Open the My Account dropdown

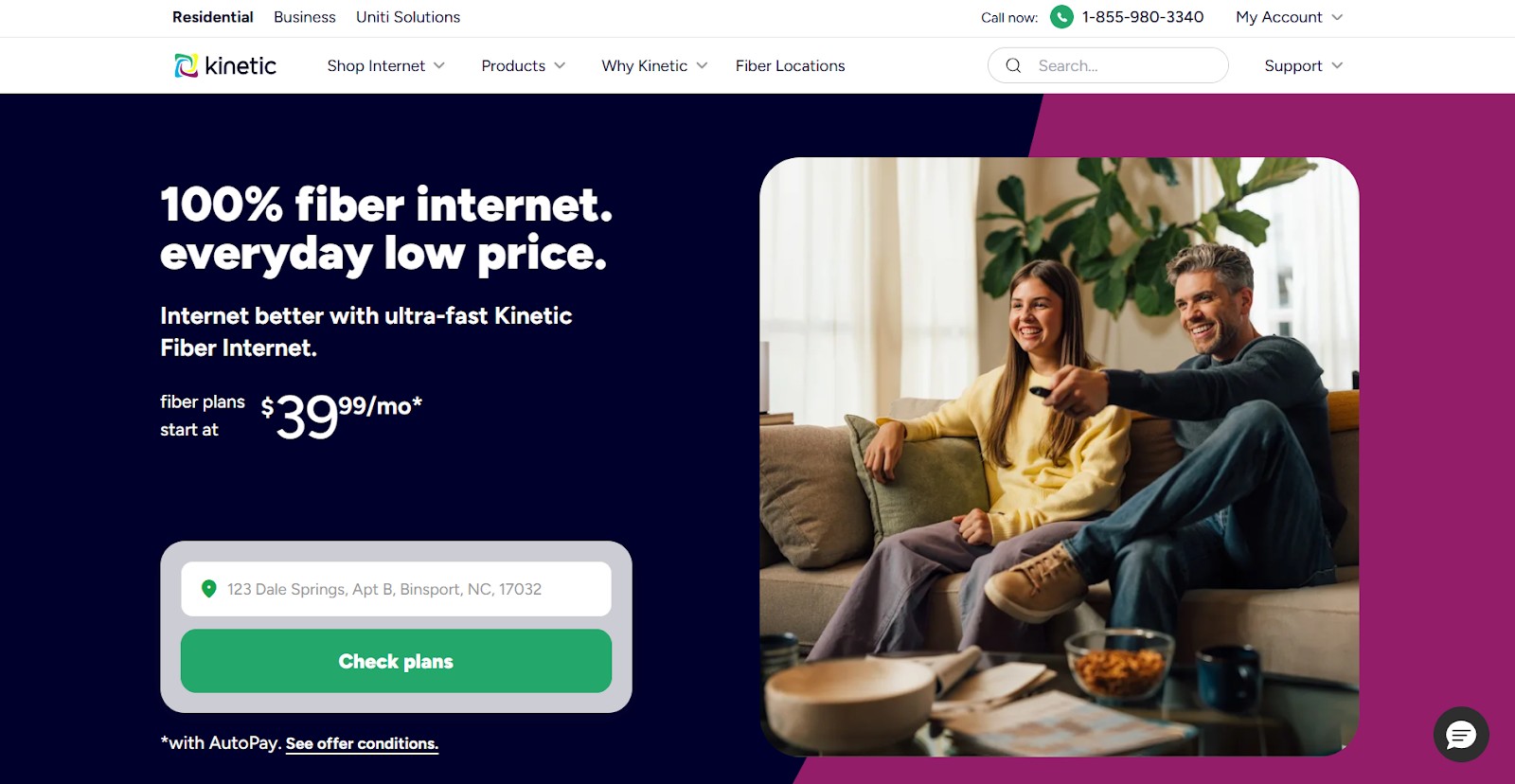click(x=1289, y=17)
